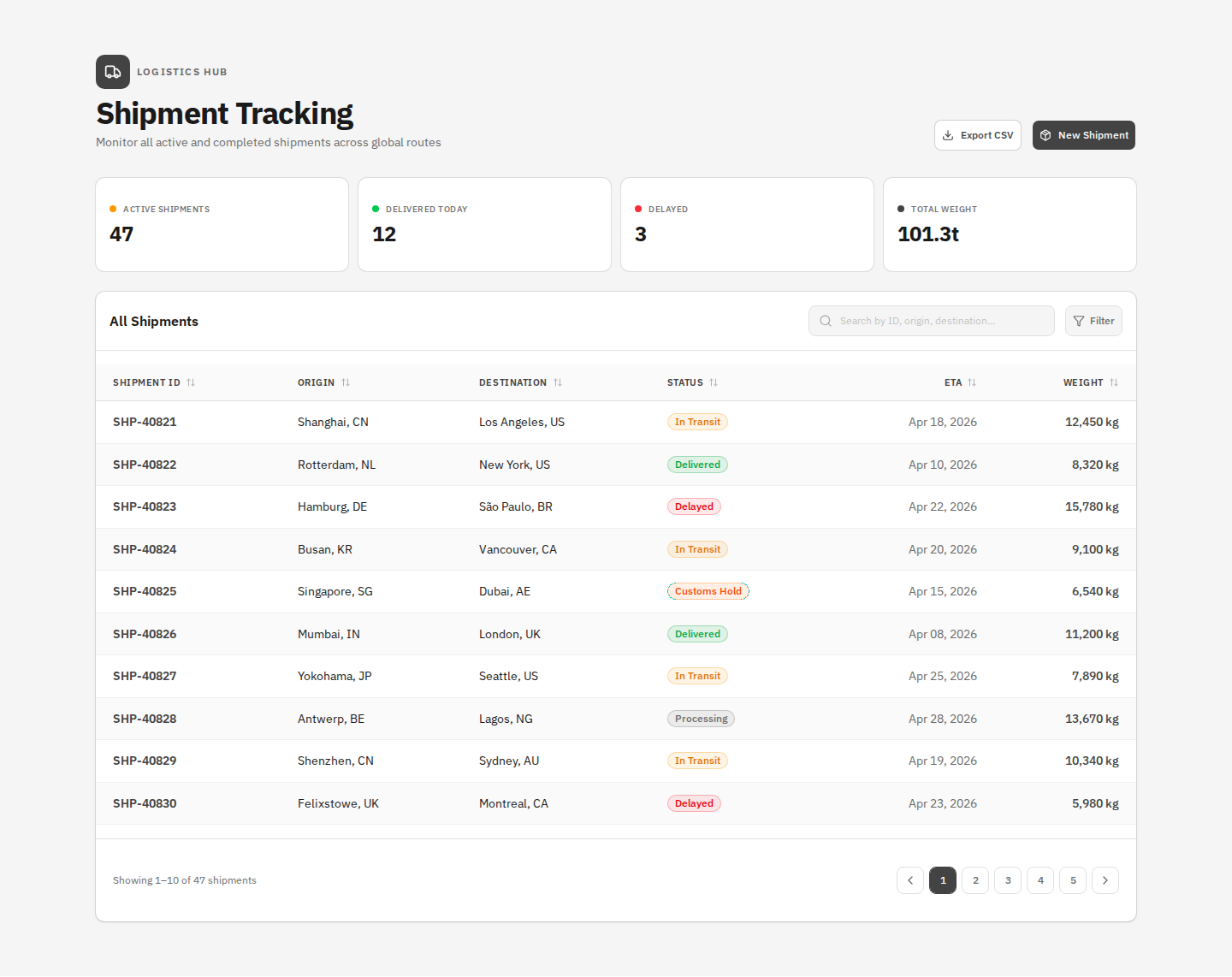
Task: Go to previous page chevron
Action: pos(910,880)
